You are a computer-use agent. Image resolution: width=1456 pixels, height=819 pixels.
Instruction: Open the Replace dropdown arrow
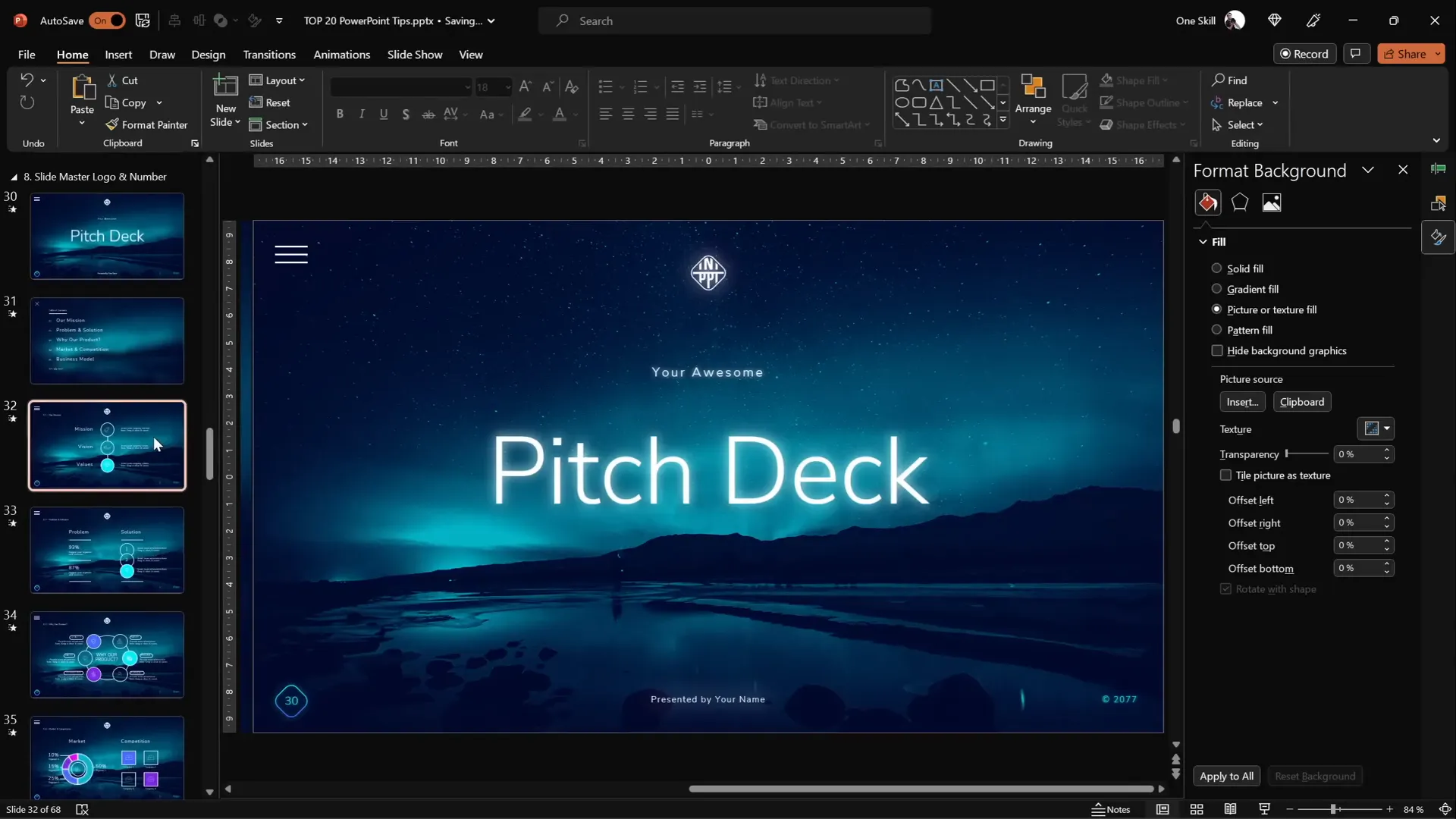coord(1276,103)
